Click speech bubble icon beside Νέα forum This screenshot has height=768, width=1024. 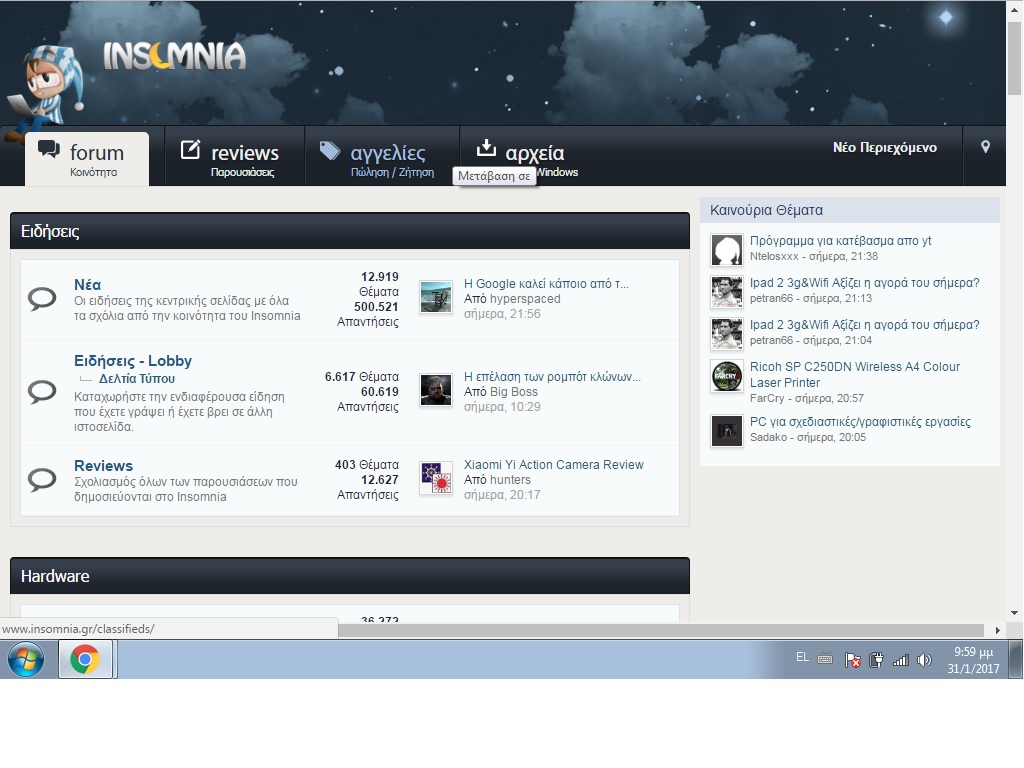click(42, 298)
